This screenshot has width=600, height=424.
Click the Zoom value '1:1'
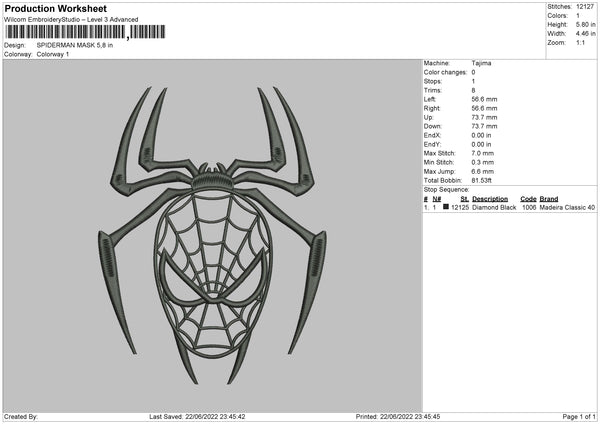click(580, 42)
